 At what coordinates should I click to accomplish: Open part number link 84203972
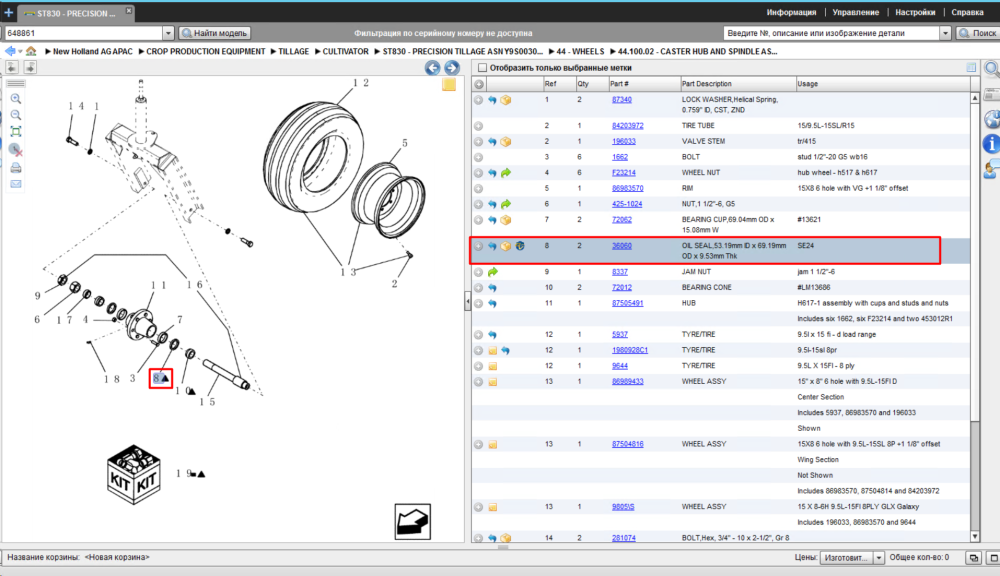[628, 126]
